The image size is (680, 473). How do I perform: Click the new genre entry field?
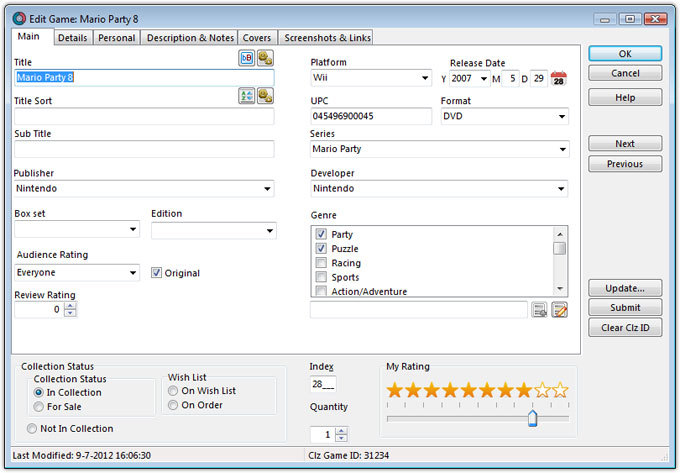point(419,310)
